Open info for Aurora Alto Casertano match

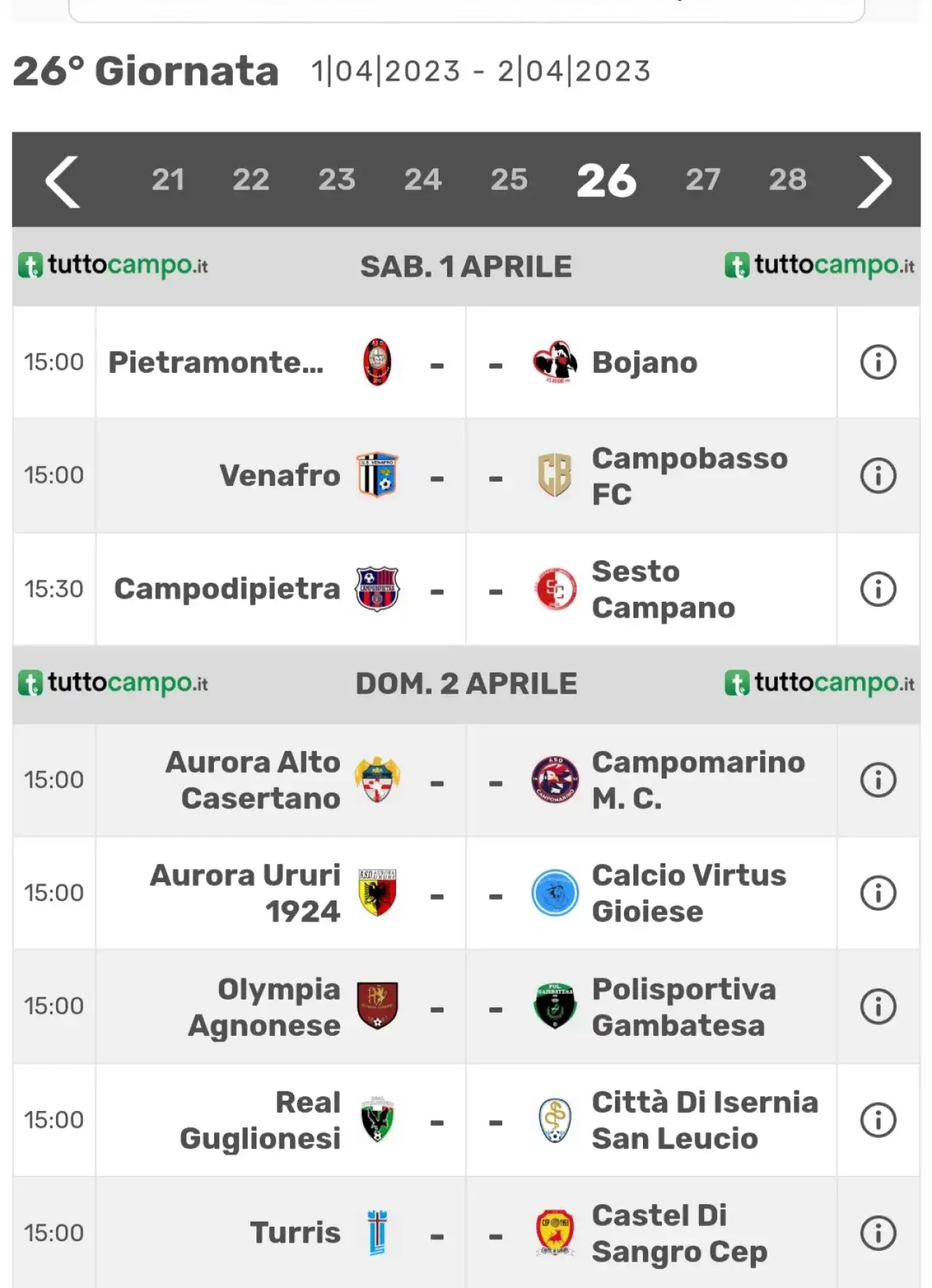[x=878, y=780]
